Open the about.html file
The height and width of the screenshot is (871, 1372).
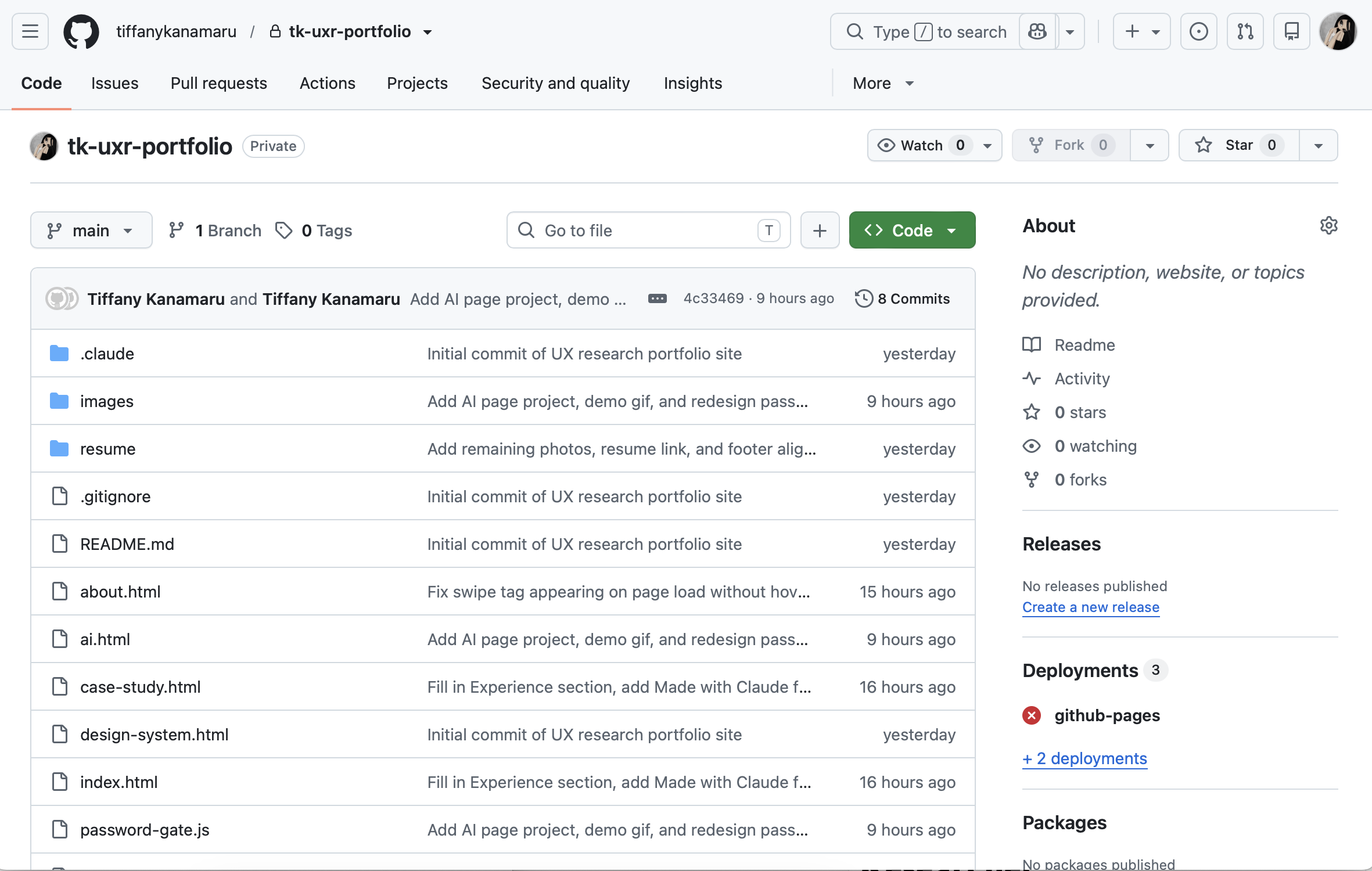click(x=120, y=592)
